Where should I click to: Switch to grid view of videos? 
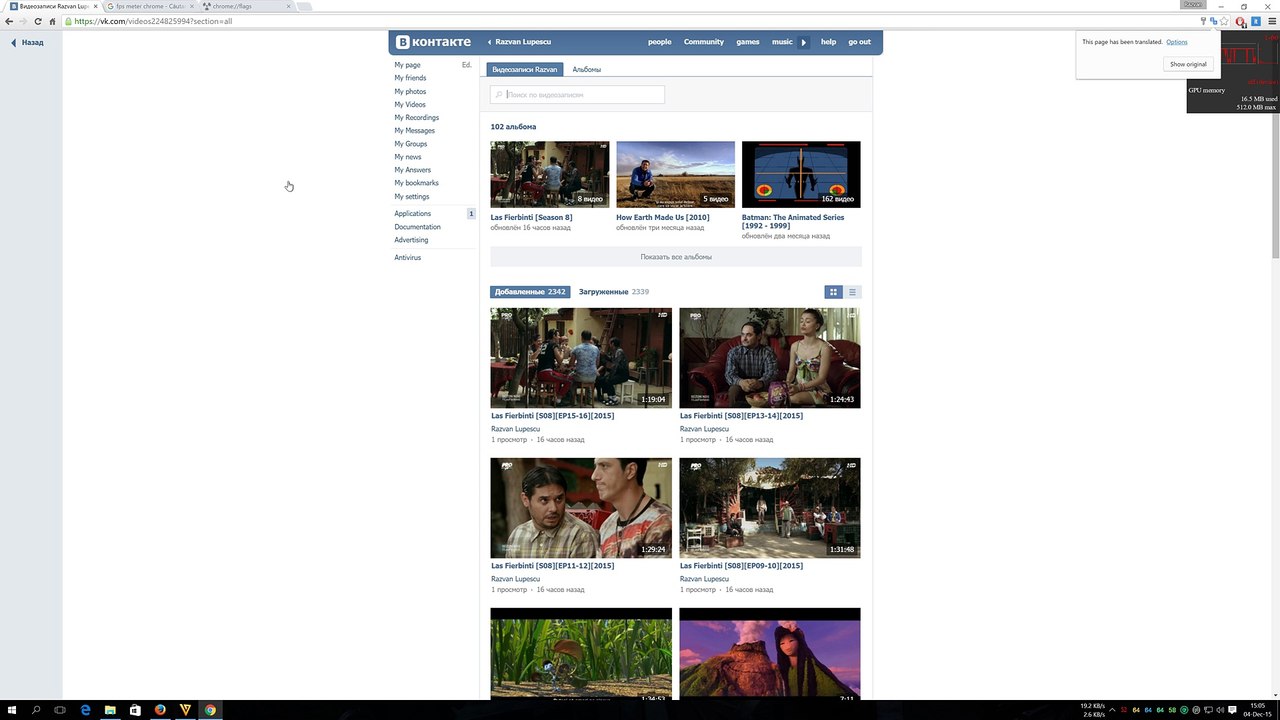pos(833,292)
